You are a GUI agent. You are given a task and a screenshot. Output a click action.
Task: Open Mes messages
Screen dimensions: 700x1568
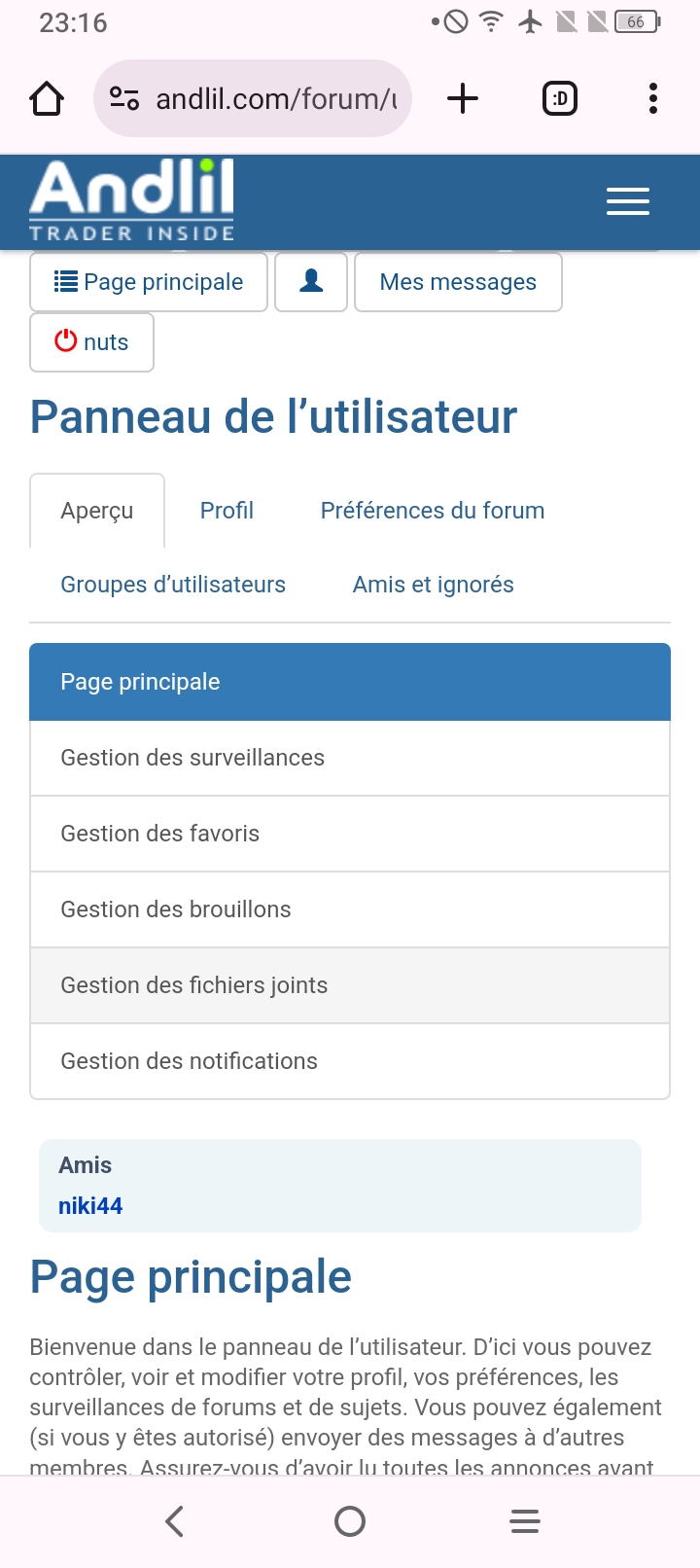458,282
